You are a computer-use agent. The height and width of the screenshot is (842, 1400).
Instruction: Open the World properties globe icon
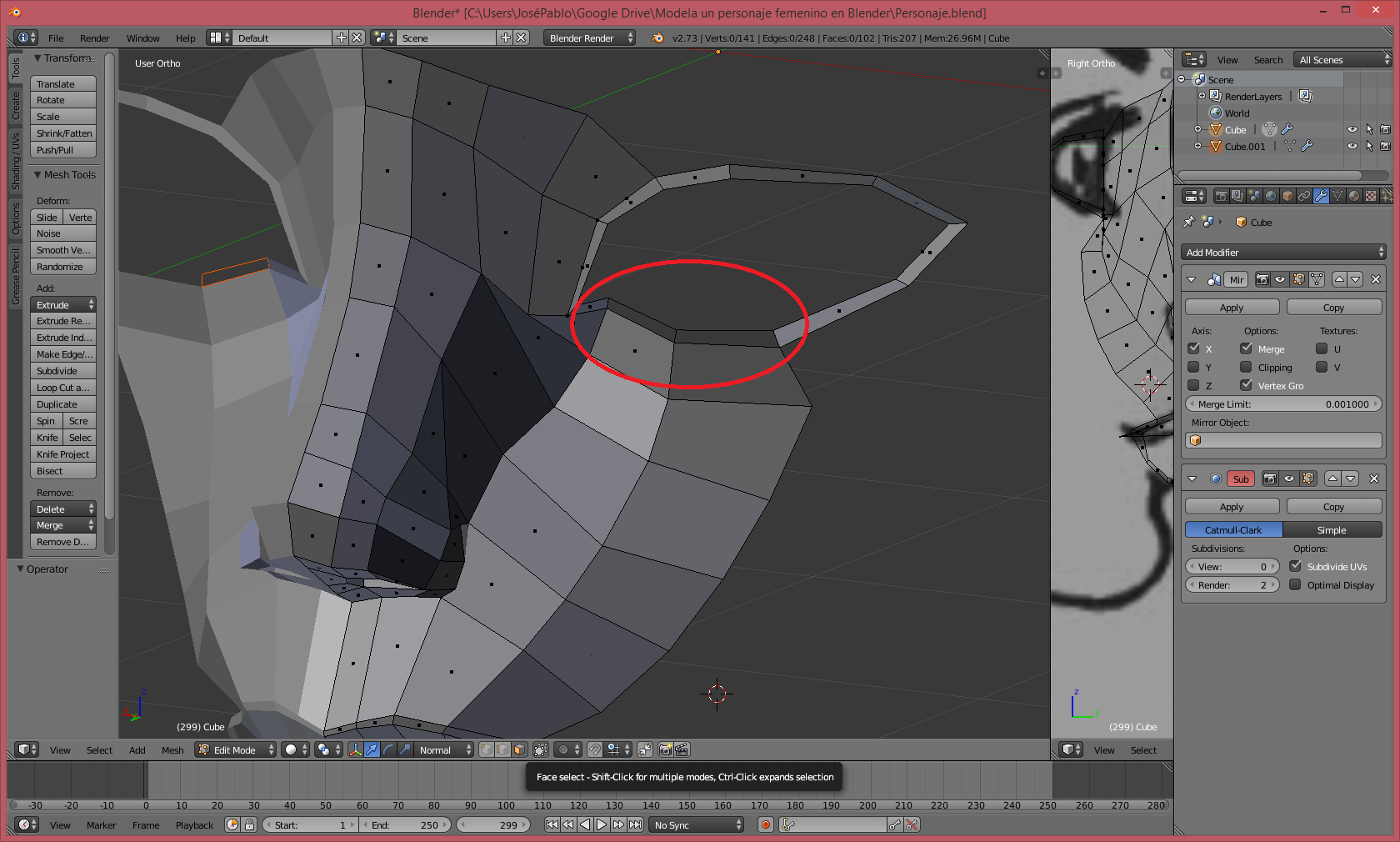pyautogui.click(x=1271, y=196)
